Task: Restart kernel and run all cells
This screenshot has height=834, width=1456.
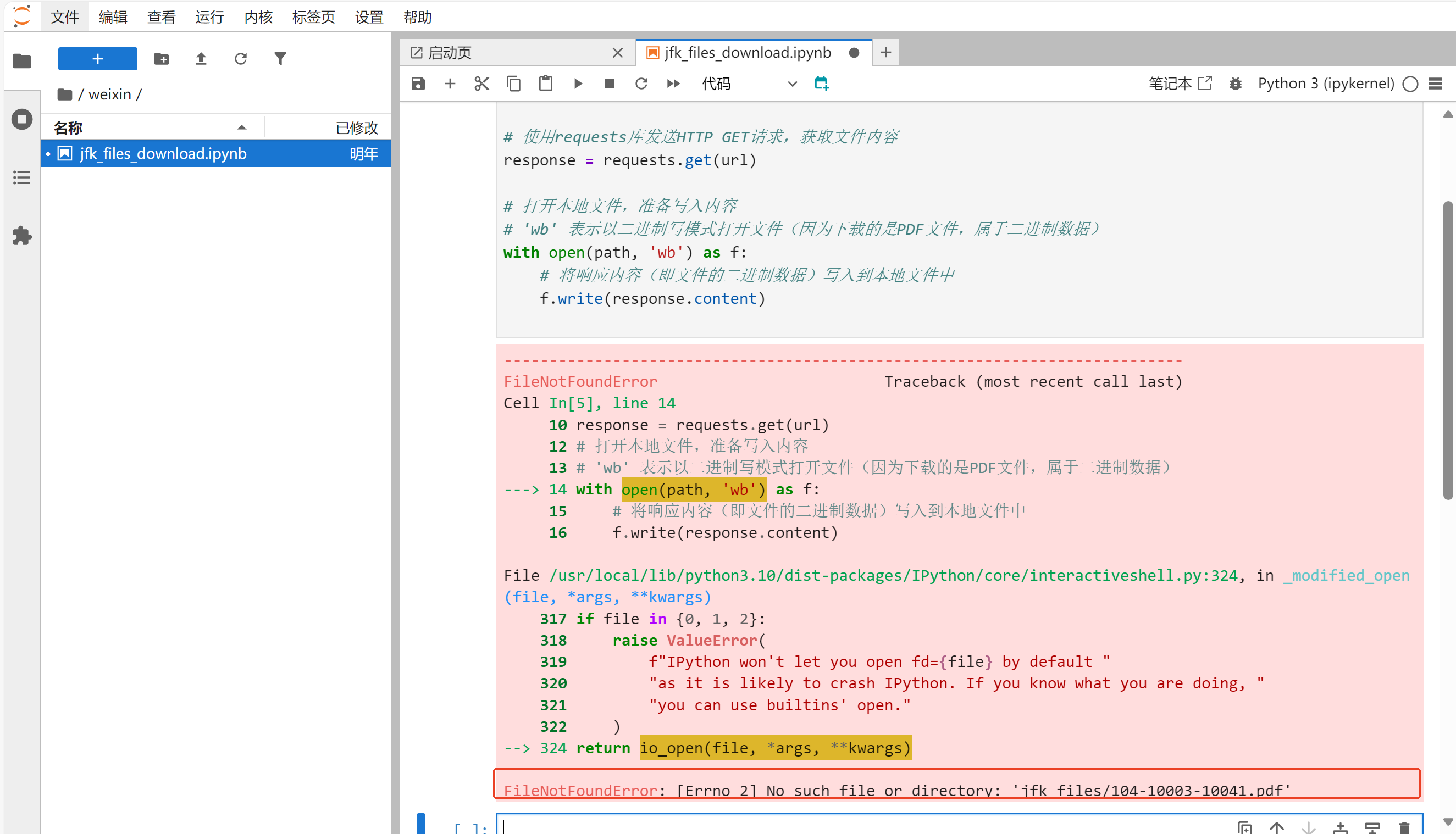Action: pyautogui.click(x=673, y=84)
